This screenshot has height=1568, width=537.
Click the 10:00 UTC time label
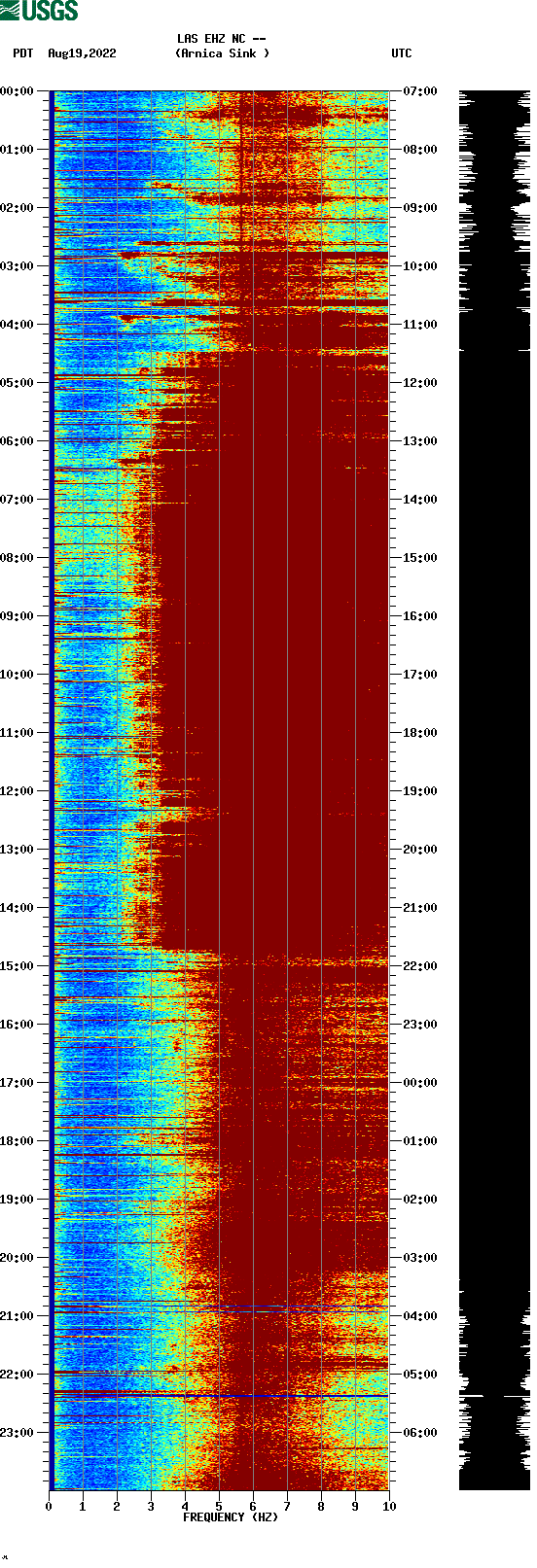click(x=419, y=266)
